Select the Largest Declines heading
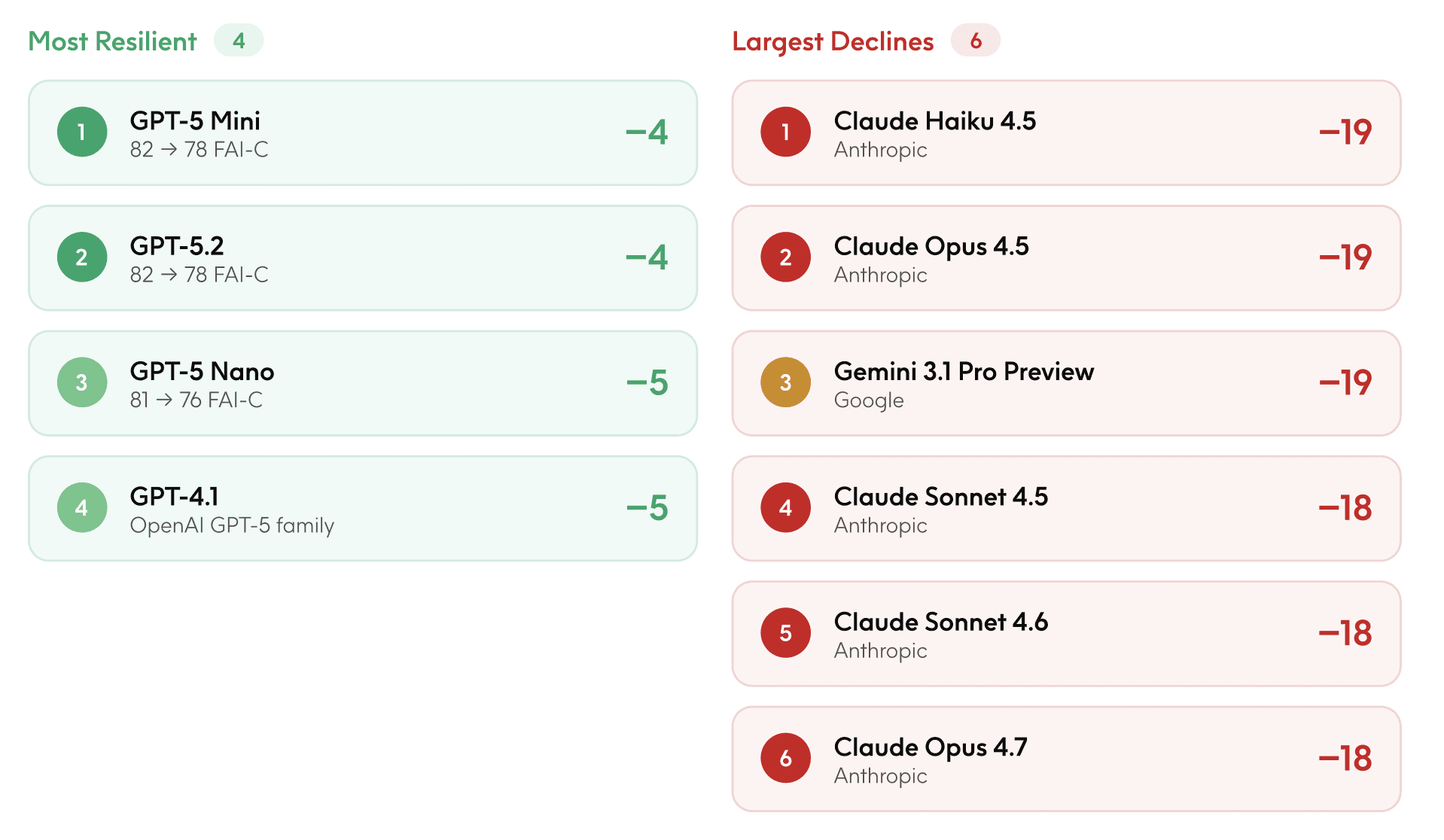 (833, 41)
